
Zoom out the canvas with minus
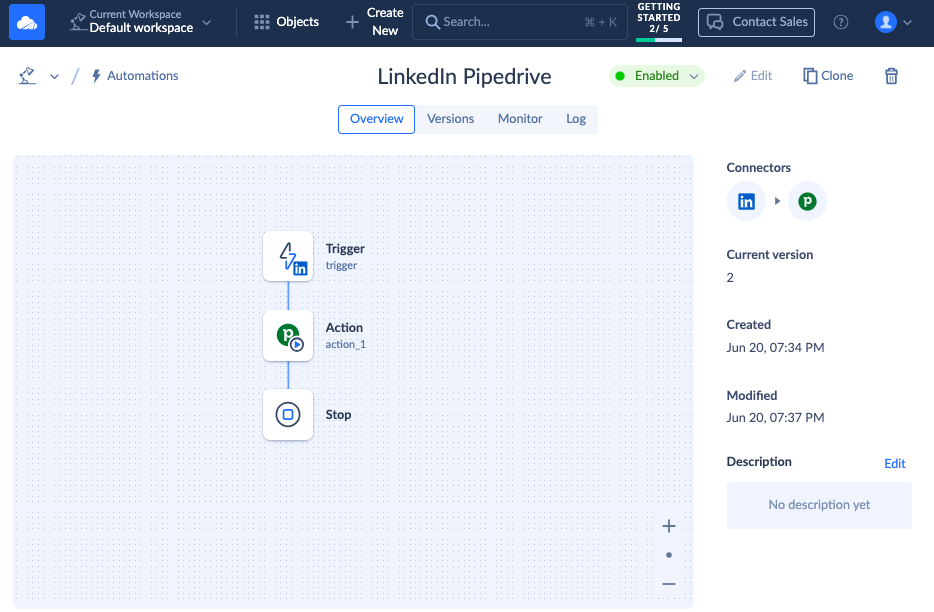[x=668, y=584]
